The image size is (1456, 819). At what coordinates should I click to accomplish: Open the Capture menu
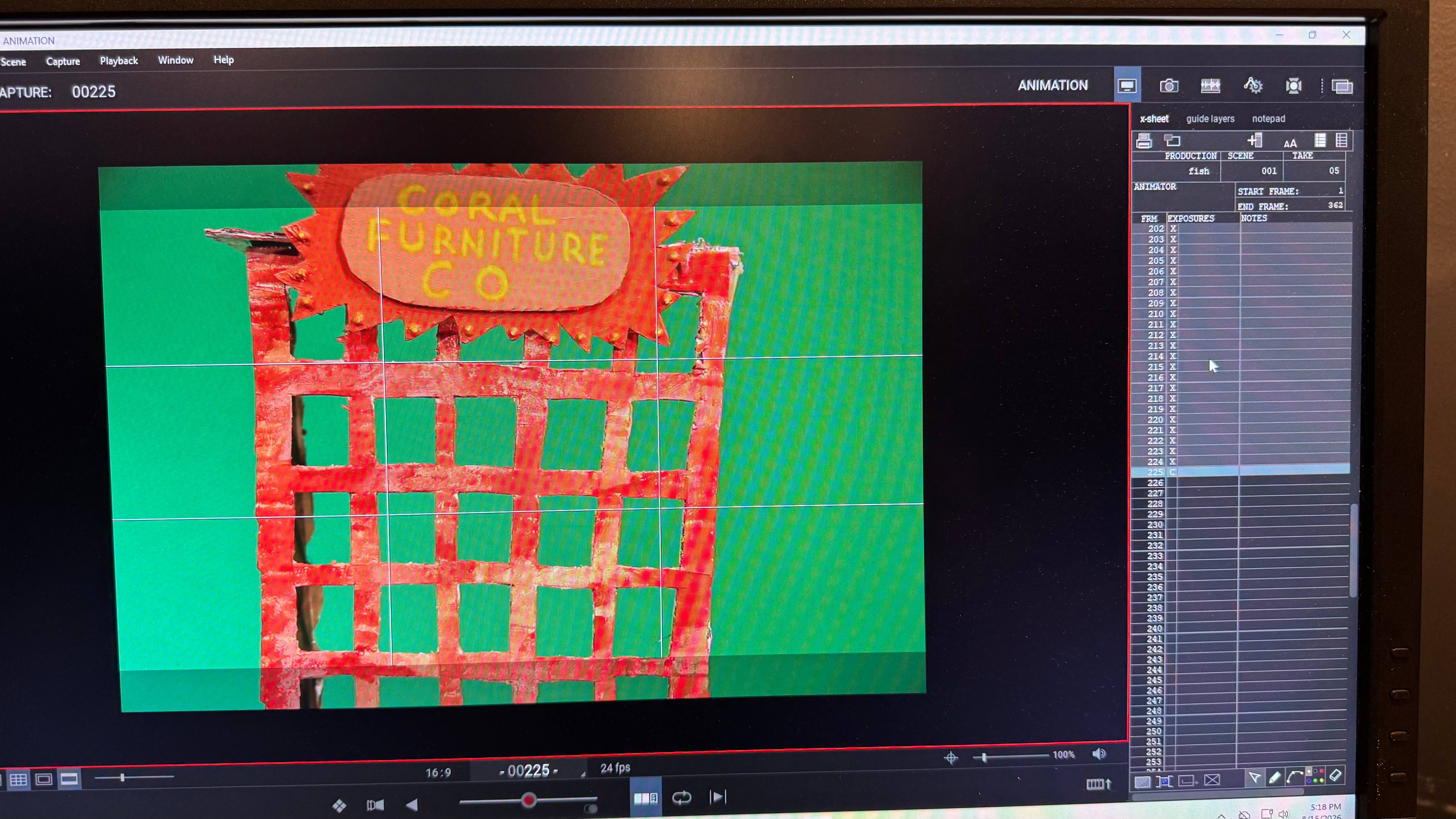pos(63,62)
